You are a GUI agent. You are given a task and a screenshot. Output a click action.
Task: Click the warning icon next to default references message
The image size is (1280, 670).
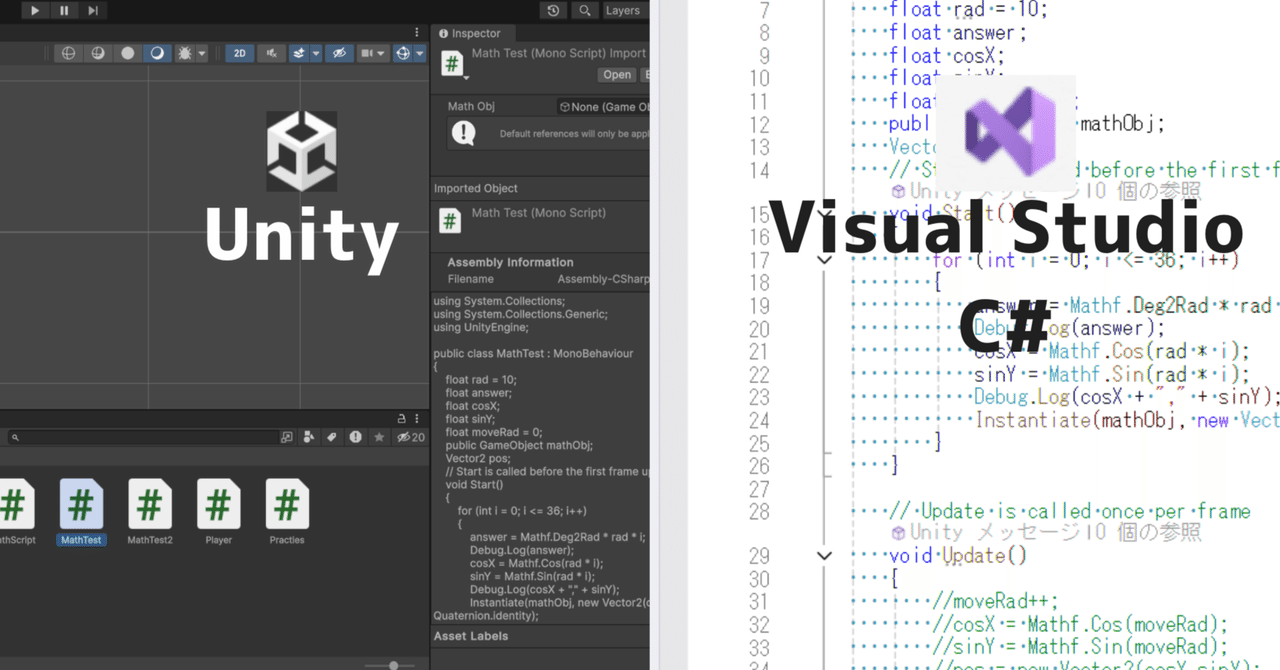coord(461,130)
